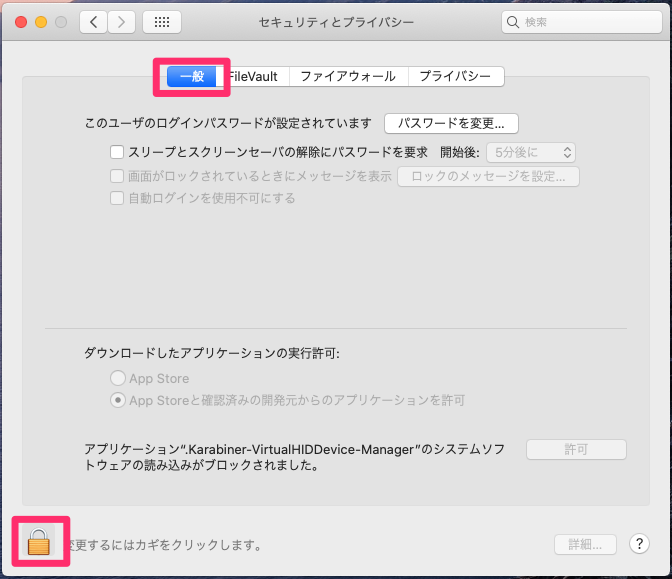
Task: Go forward with the right arrow button
Action: pos(121,22)
